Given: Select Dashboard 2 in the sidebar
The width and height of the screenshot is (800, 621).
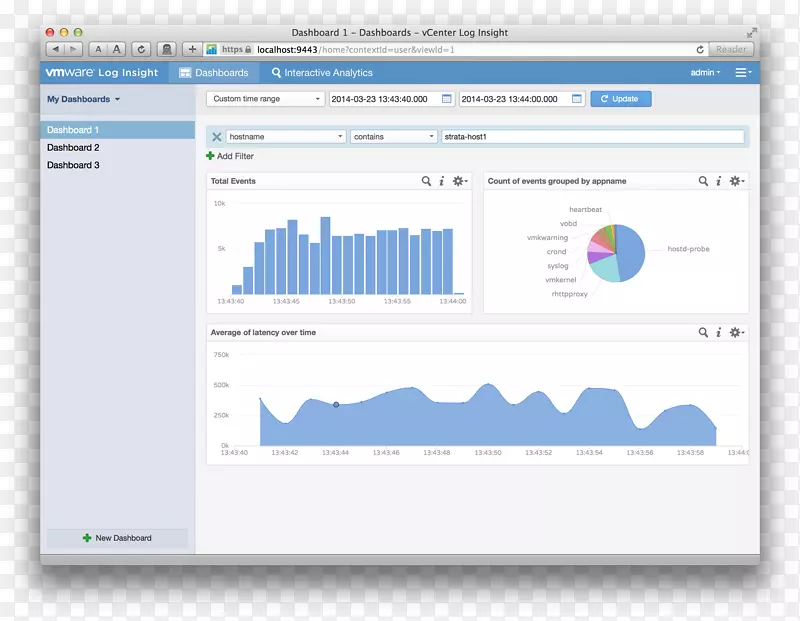Looking at the screenshot, I should point(73,147).
